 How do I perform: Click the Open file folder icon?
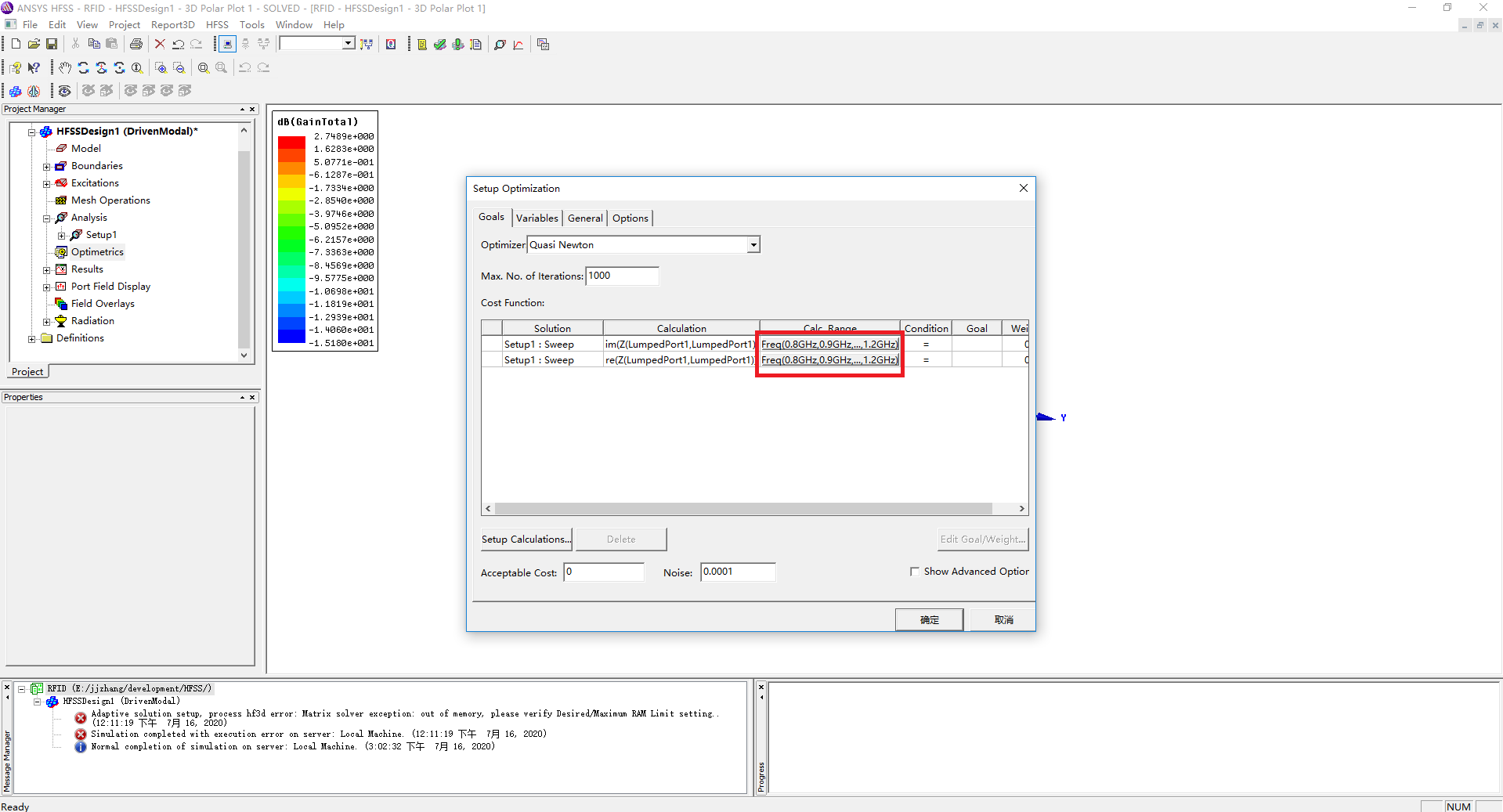tap(34, 45)
